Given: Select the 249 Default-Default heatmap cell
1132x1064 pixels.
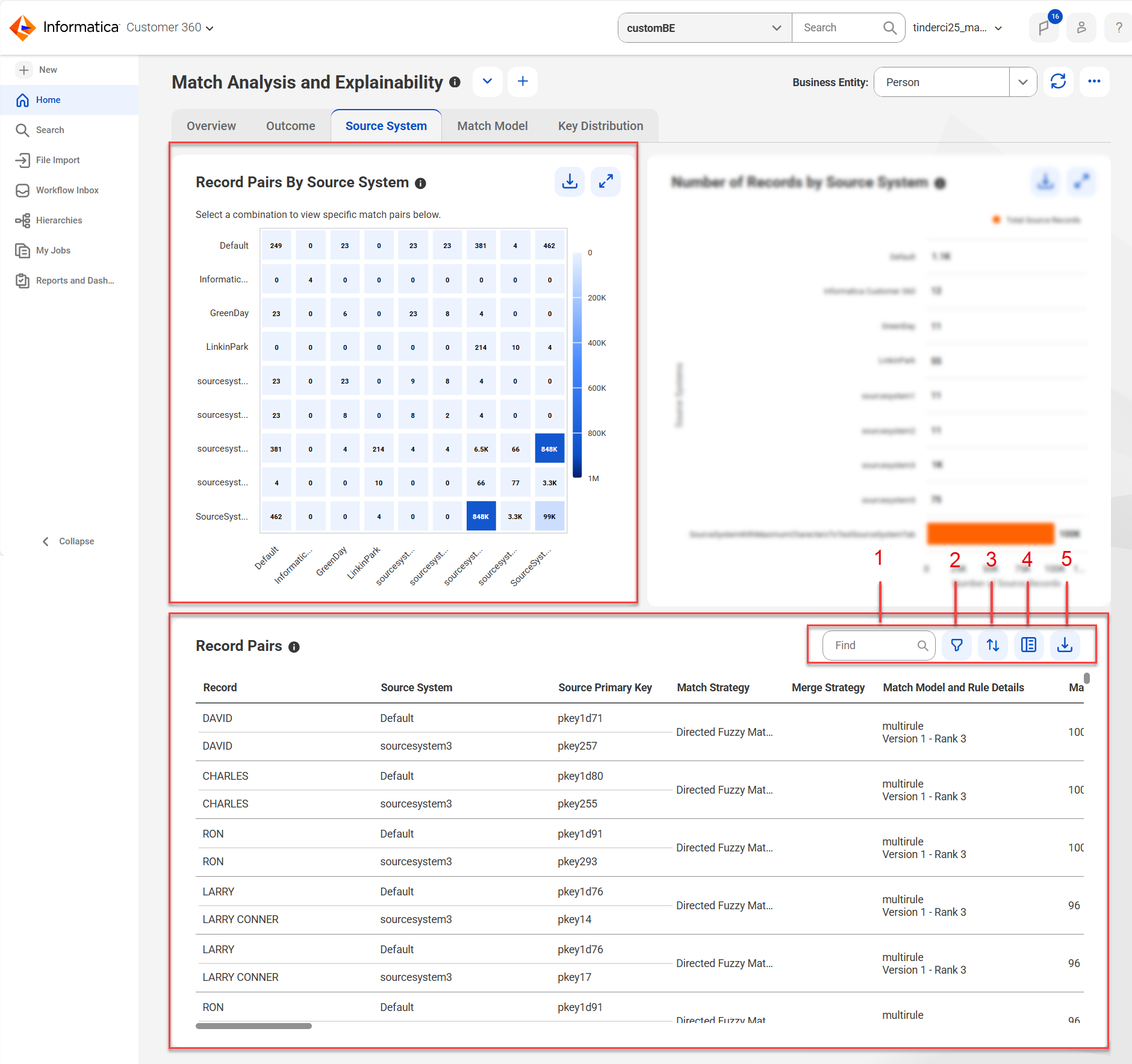Looking at the screenshot, I should 276,245.
